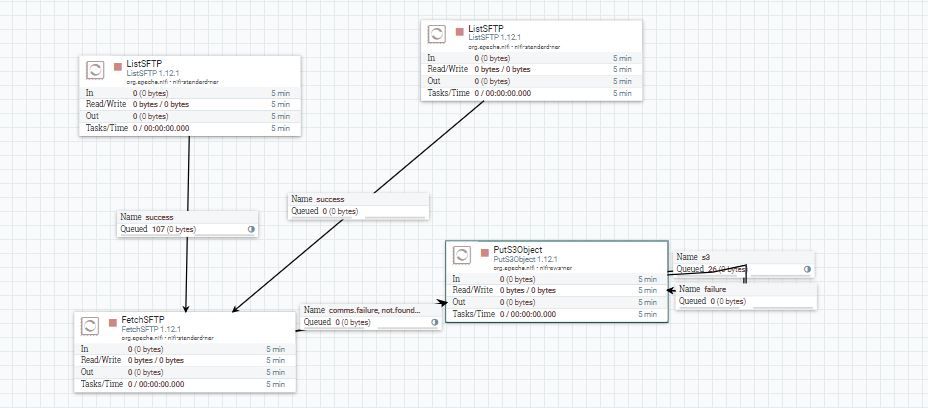Click the Tasks/Time row of the left ListSFTP
This screenshot has height=408, width=928.
click(190, 128)
